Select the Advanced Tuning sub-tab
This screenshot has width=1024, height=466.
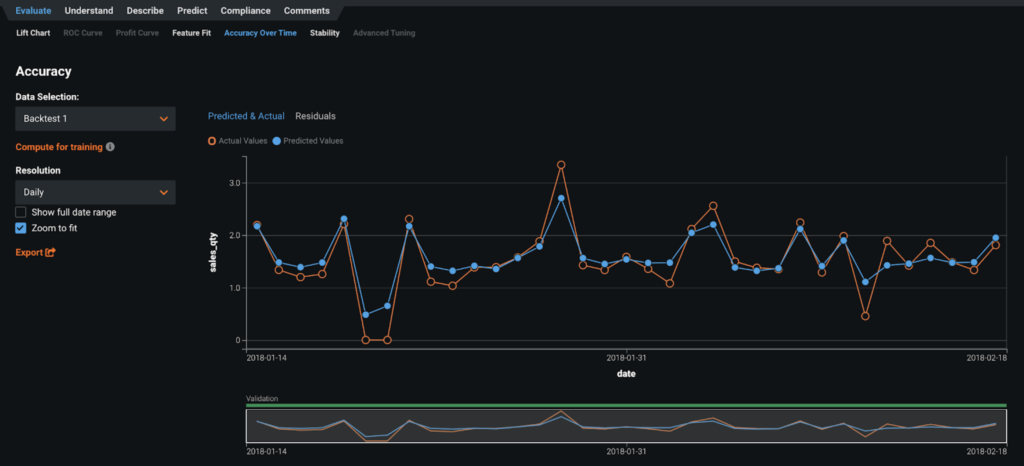(x=384, y=33)
